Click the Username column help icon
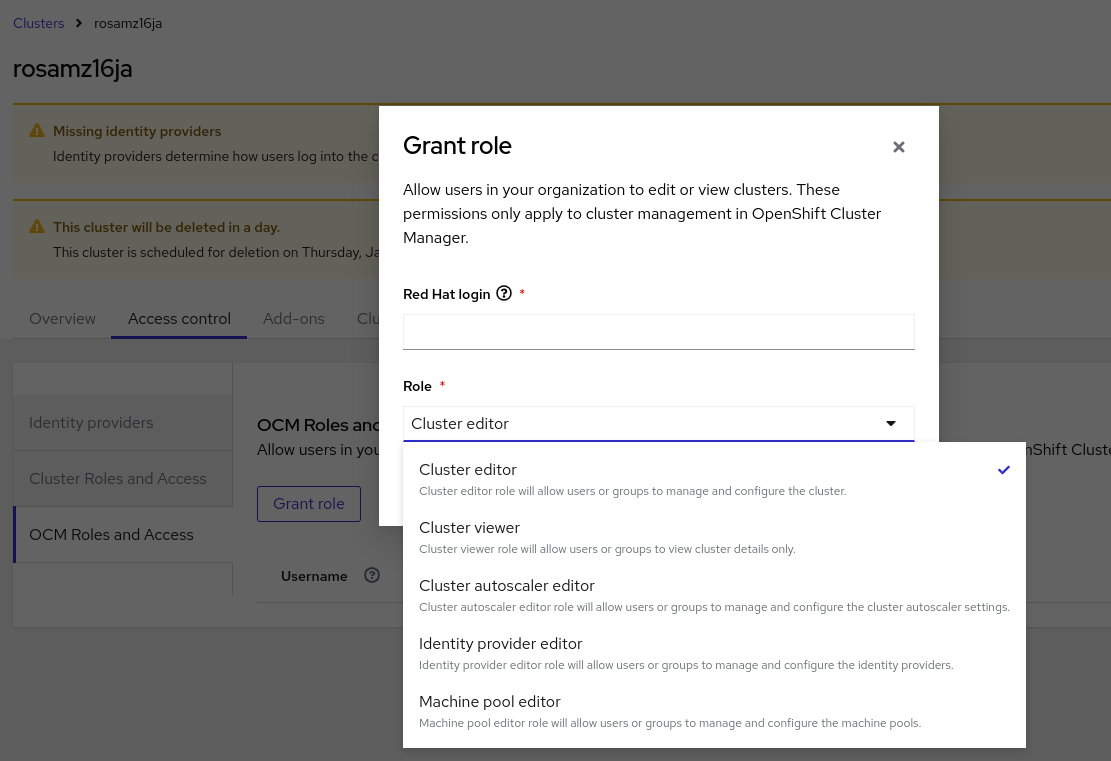The width and height of the screenshot is (1111, 761). (x=372, y=575)
